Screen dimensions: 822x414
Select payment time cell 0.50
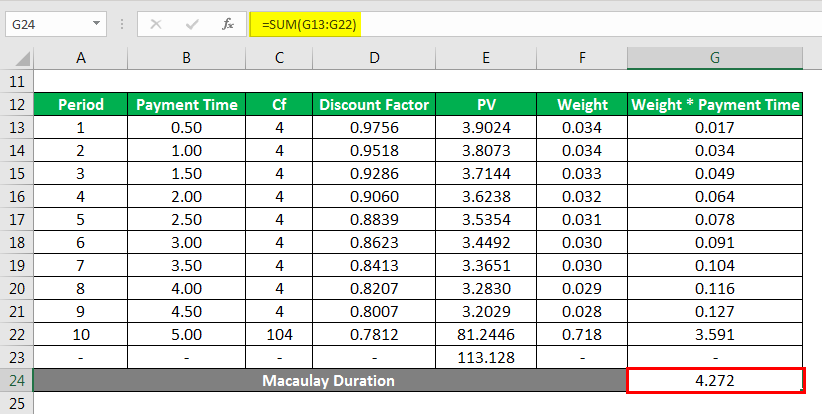(187, 127)
